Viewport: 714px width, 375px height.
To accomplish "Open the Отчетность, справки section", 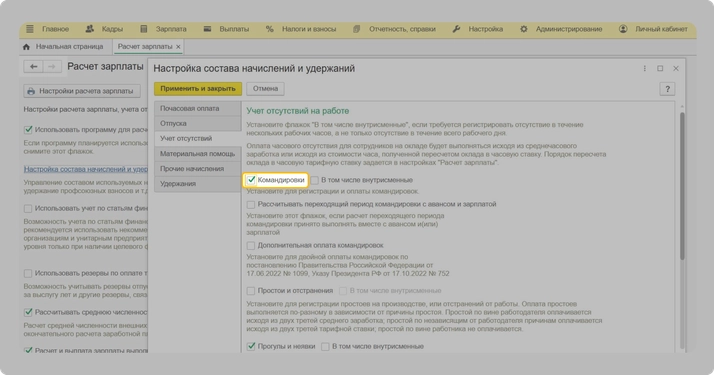I will point(402,29).
